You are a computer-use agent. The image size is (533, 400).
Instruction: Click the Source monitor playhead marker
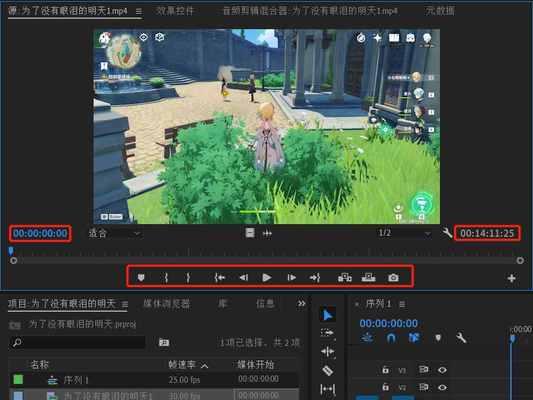pyautogui.click(x=11, y=251)
